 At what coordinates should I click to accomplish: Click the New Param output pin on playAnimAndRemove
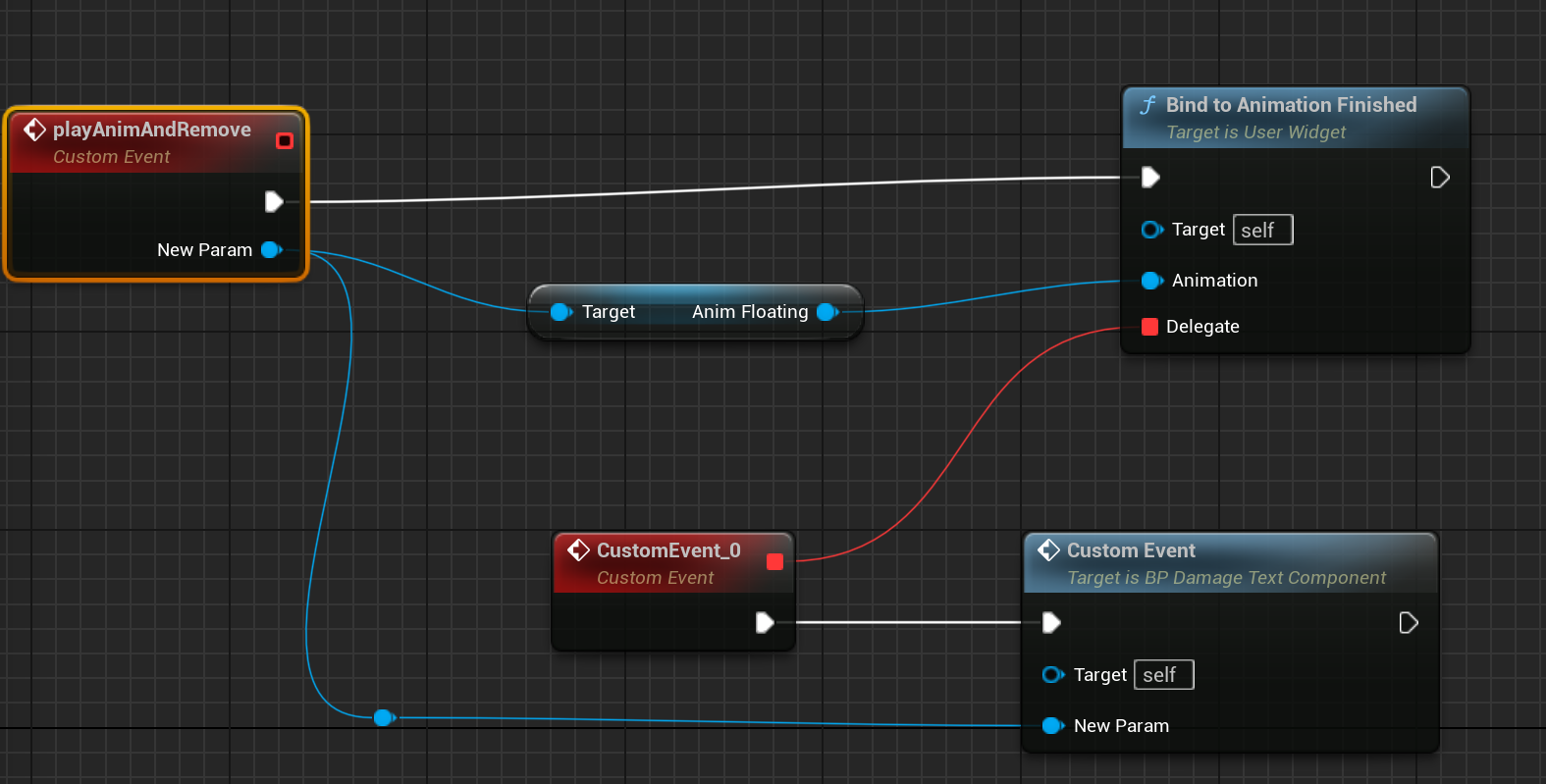coord(272,250)
